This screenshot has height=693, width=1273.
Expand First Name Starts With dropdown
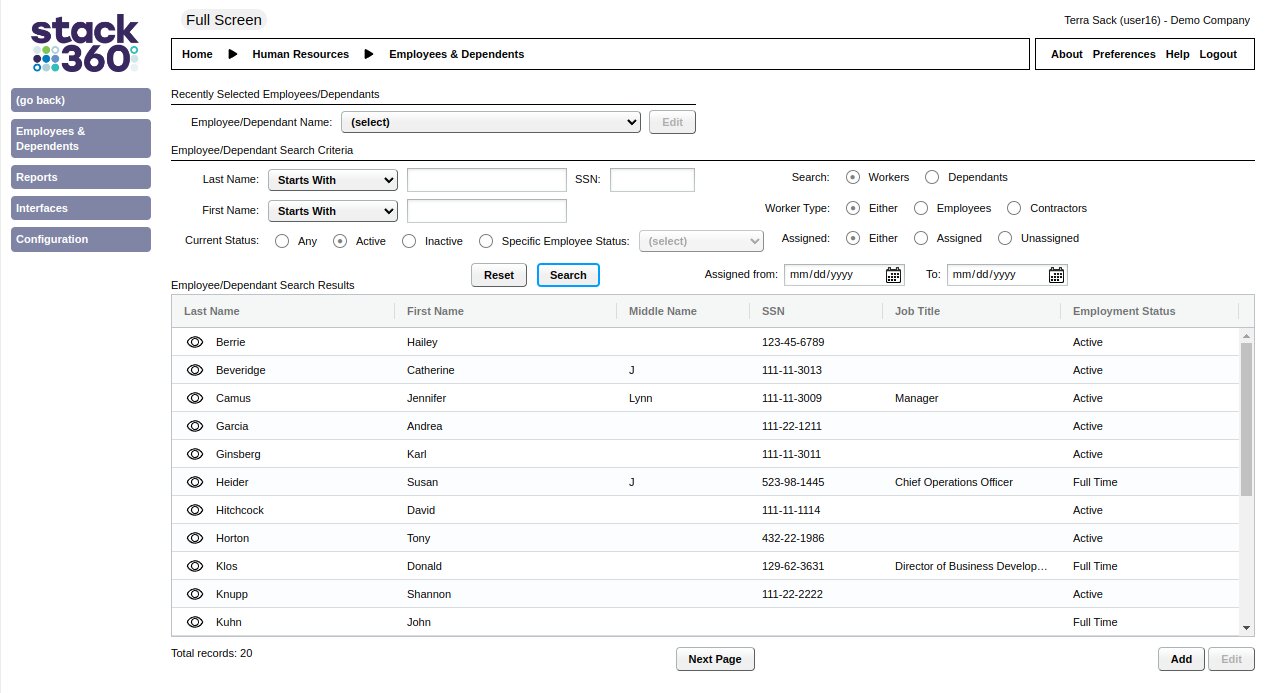point(332,211)
